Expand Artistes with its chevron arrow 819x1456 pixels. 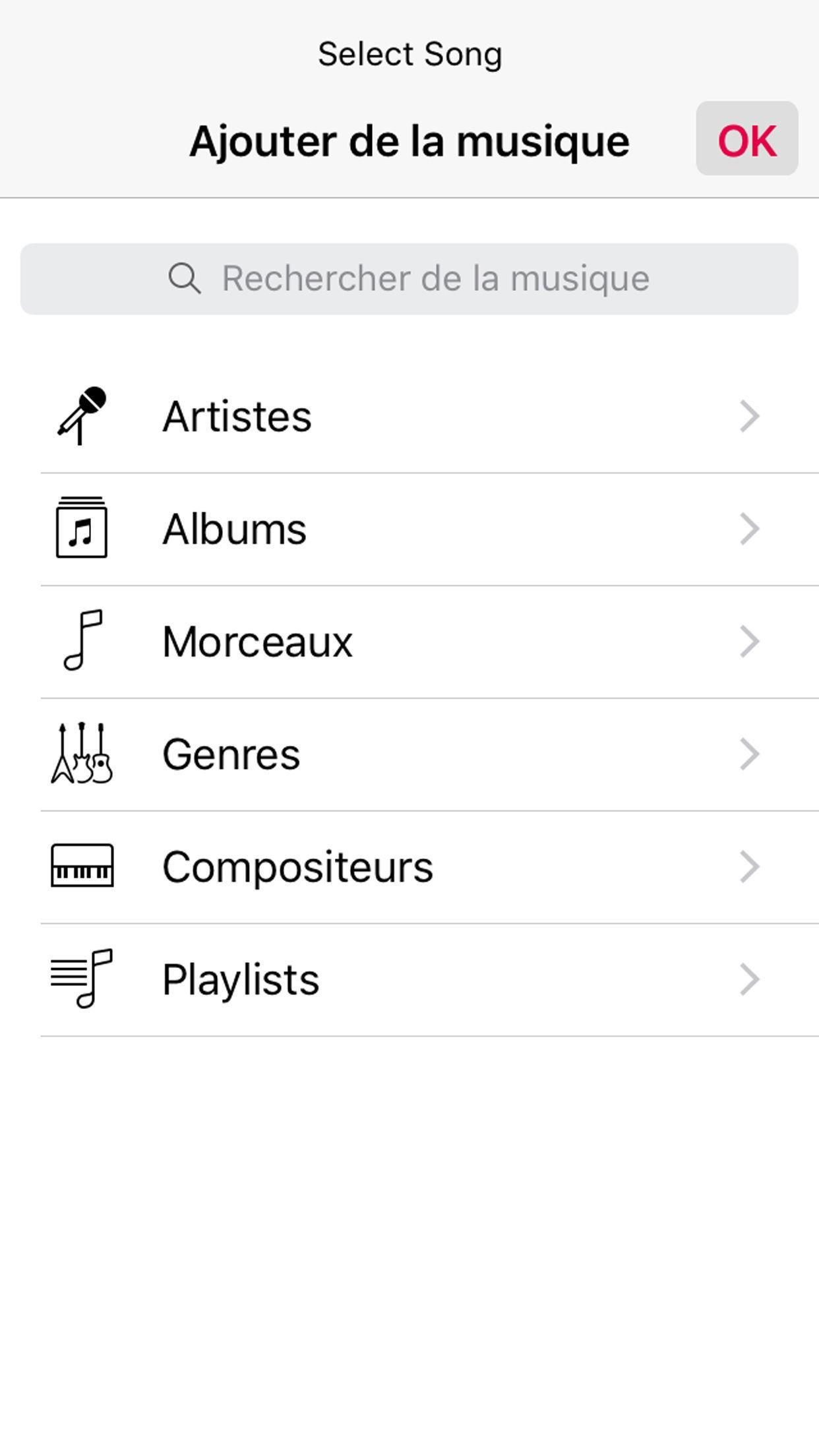pyautogui.click(x=750, y=416)
